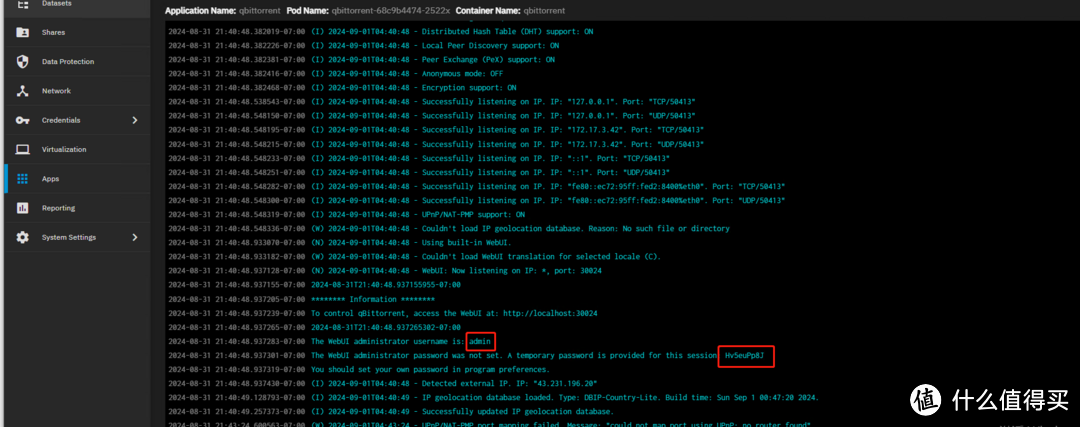Click the Credentials key icon
The image size is (1080, 427).
[x=23, y=120]
